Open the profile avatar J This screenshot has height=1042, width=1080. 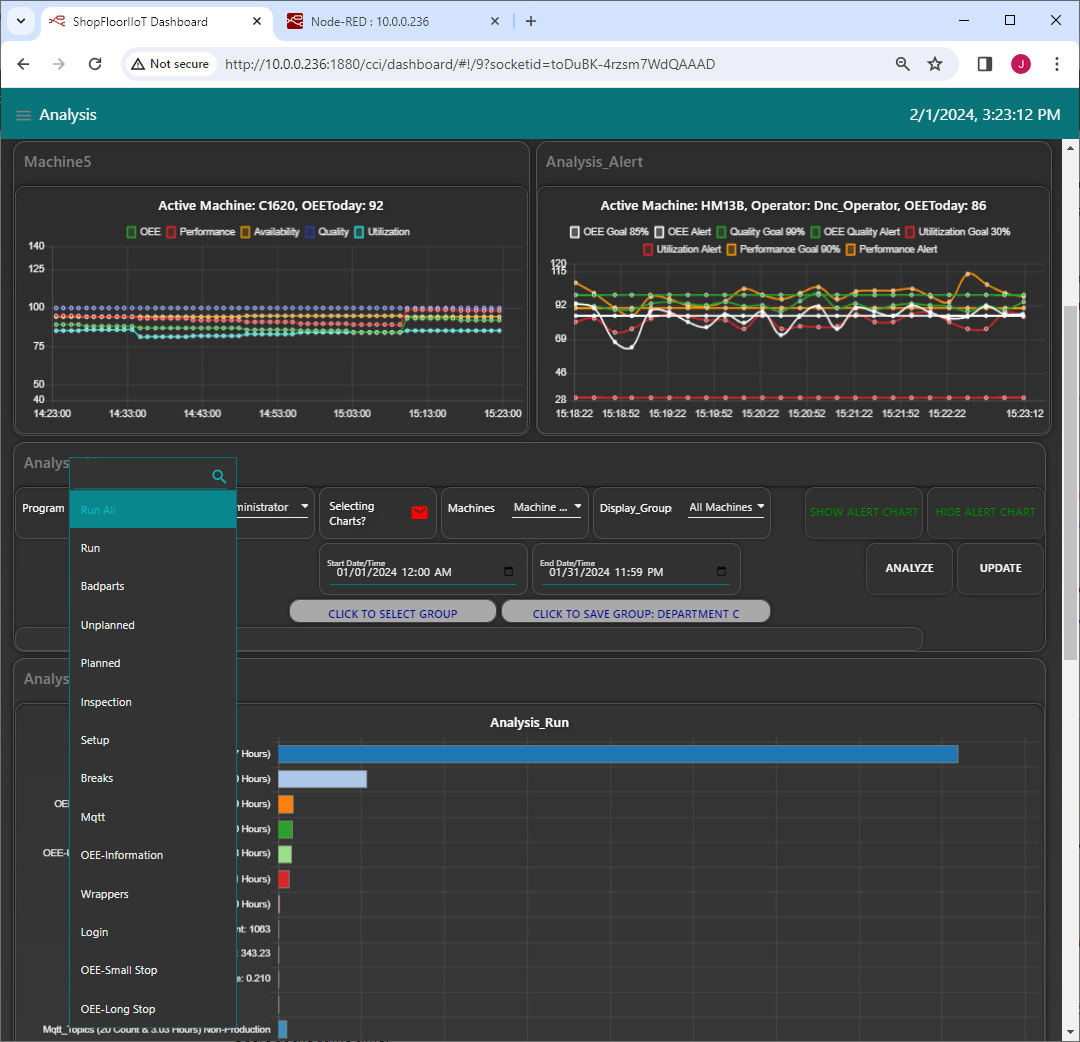click(1021, 64)
